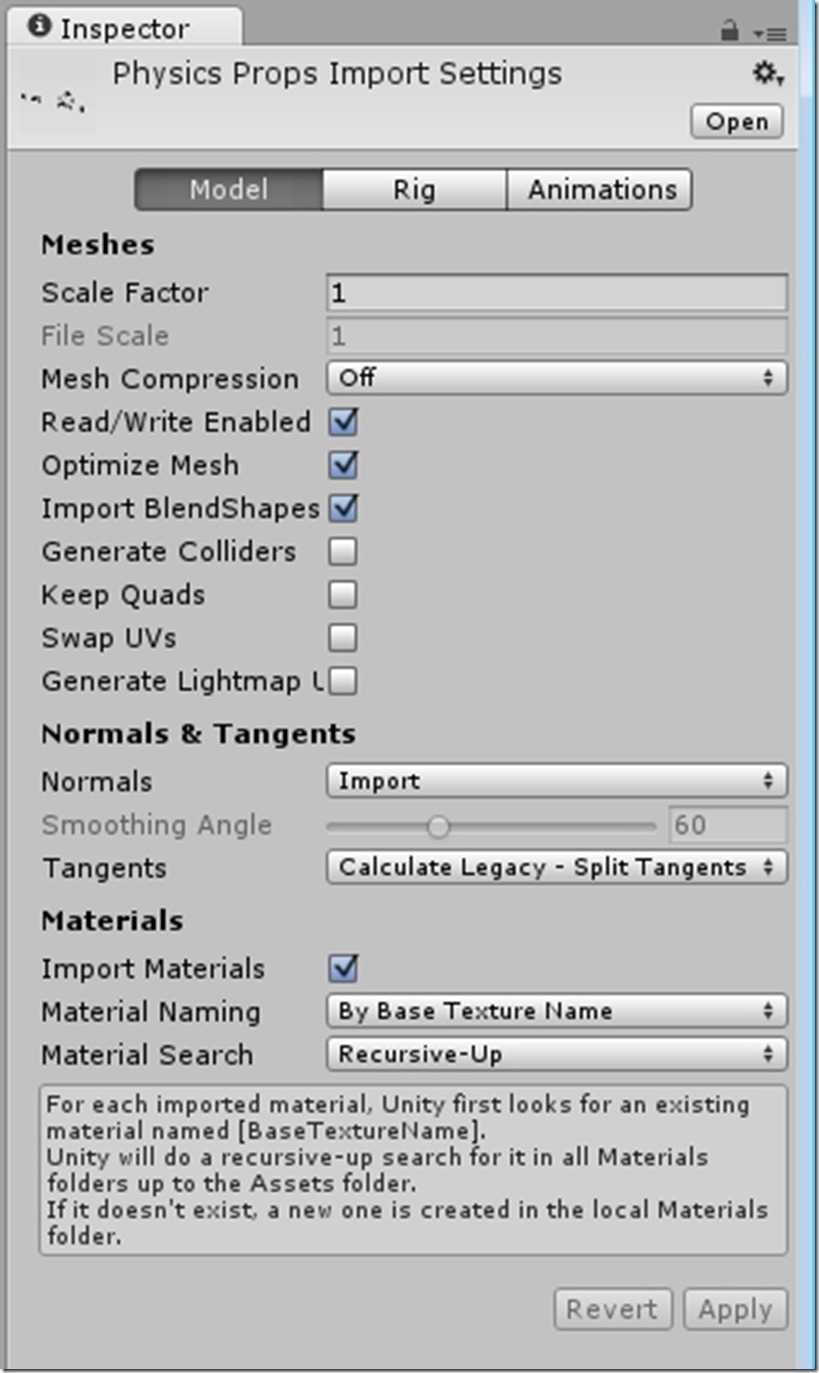Click the Scale Factor input field

pyautogui.click(x=557, y=293)
